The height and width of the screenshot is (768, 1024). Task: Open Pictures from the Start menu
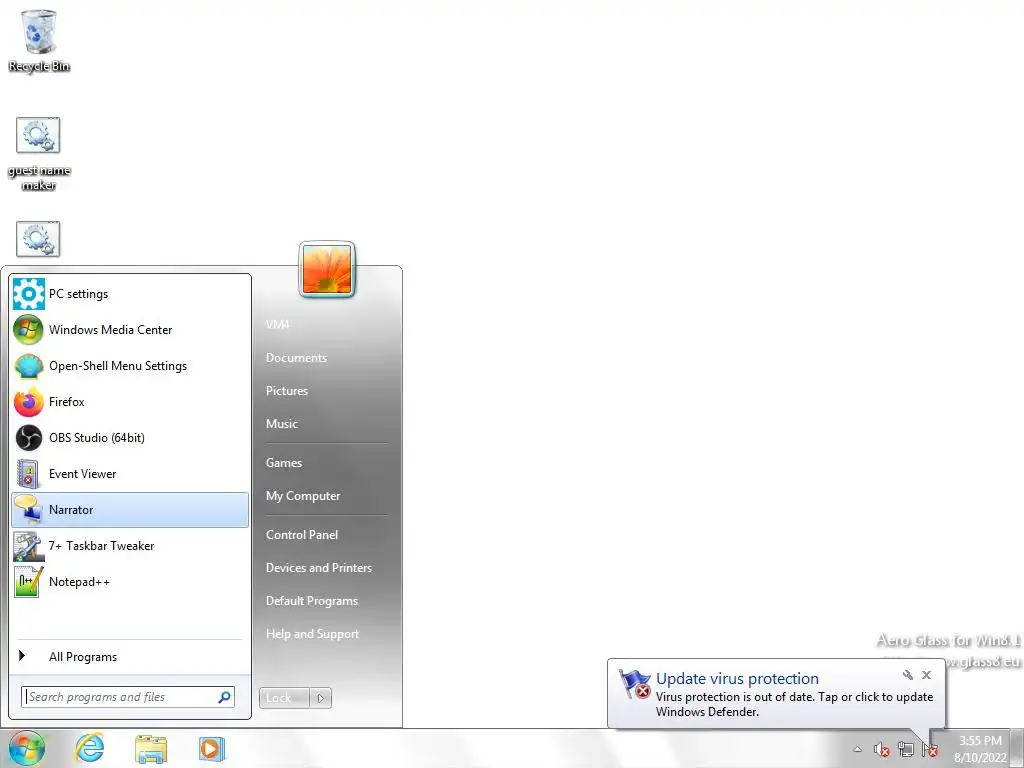[287, 391]
